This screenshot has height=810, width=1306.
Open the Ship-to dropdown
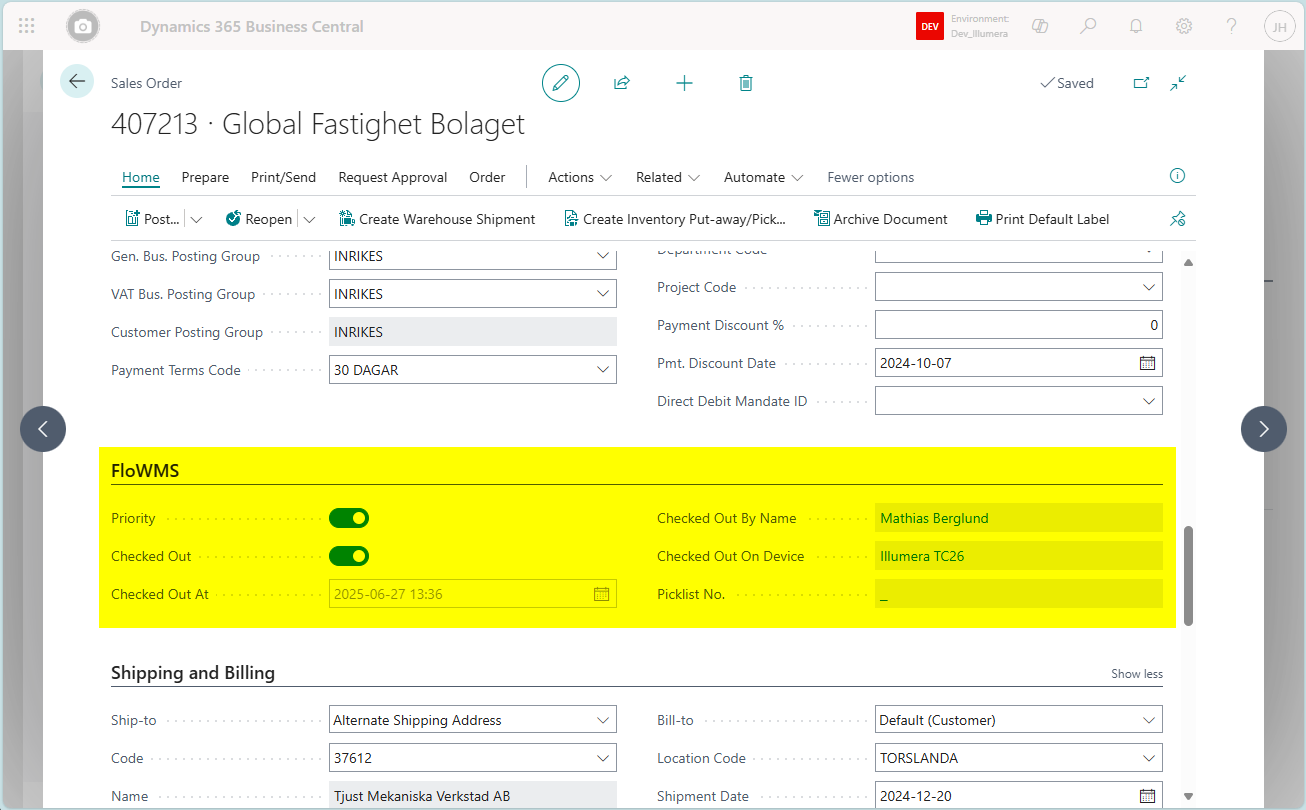[603, 720]
